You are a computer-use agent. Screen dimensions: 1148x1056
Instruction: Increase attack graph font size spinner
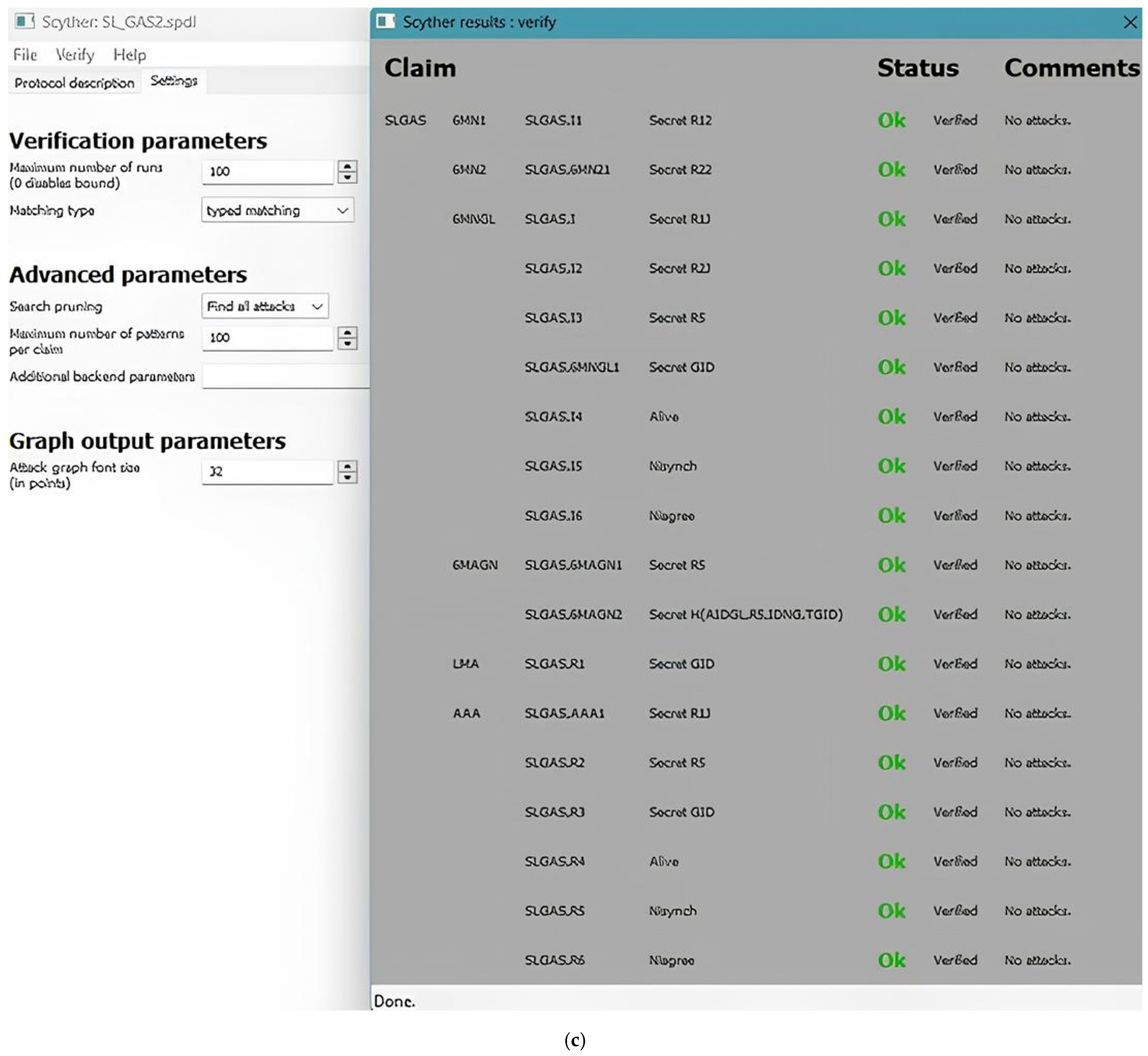pyautogui.click(x=347, y=466)
